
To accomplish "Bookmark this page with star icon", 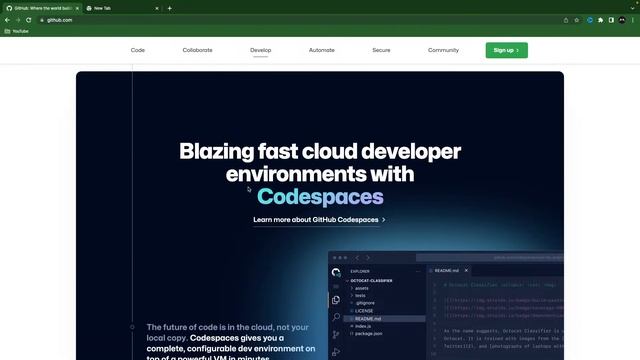I will click(x=576, y=20).
